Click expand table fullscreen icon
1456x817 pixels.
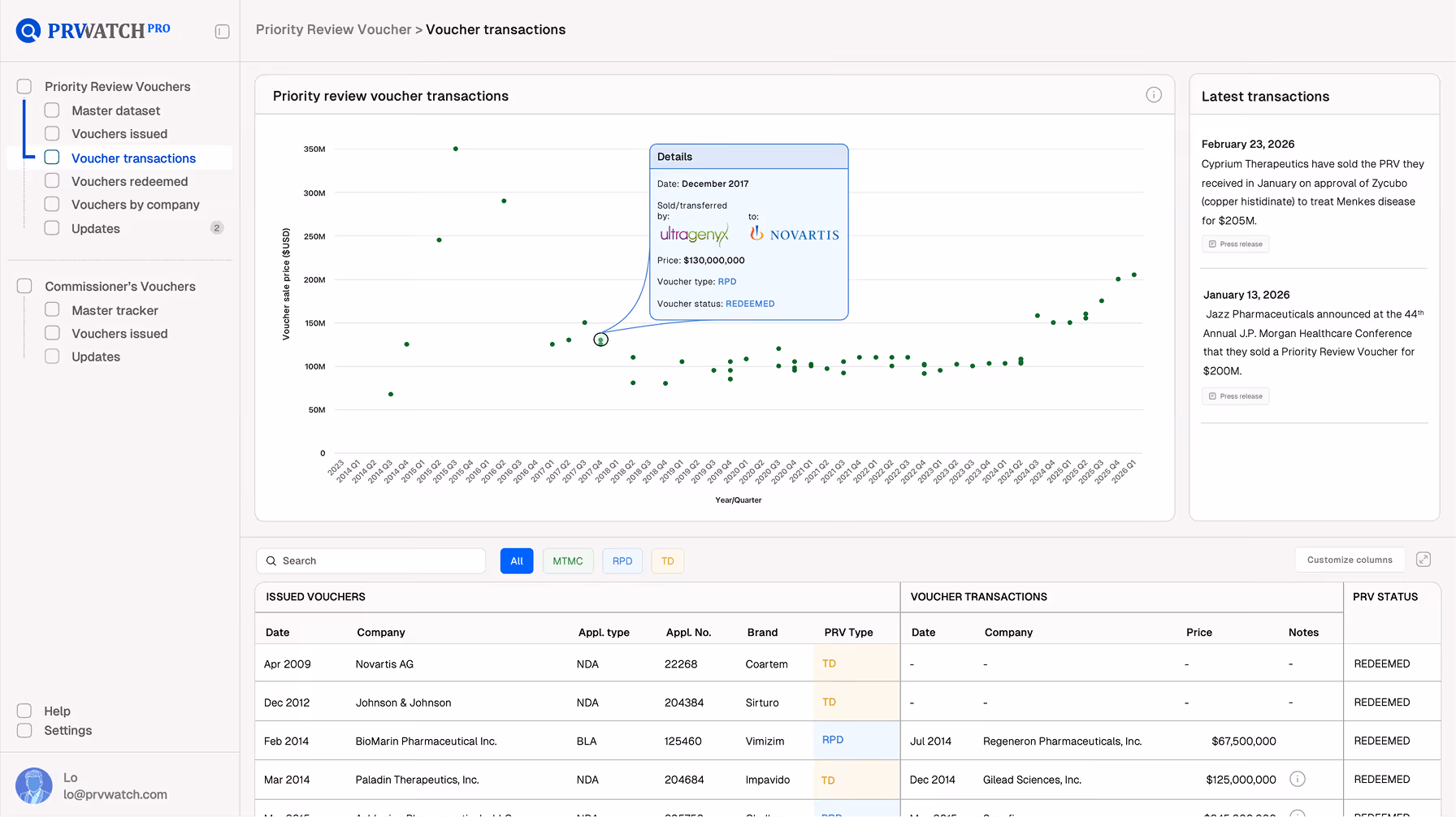tap(1423, 560)
